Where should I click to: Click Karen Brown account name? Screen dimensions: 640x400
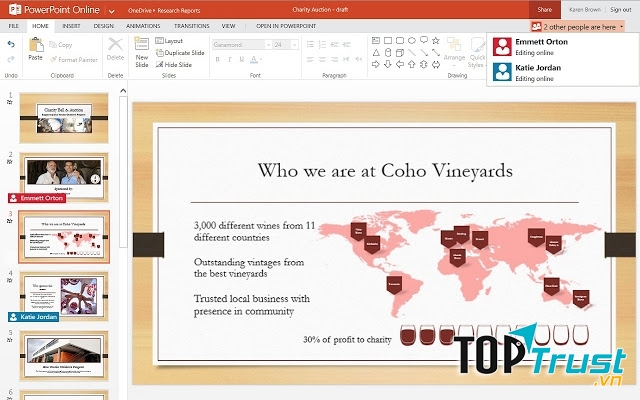point(585,9)
